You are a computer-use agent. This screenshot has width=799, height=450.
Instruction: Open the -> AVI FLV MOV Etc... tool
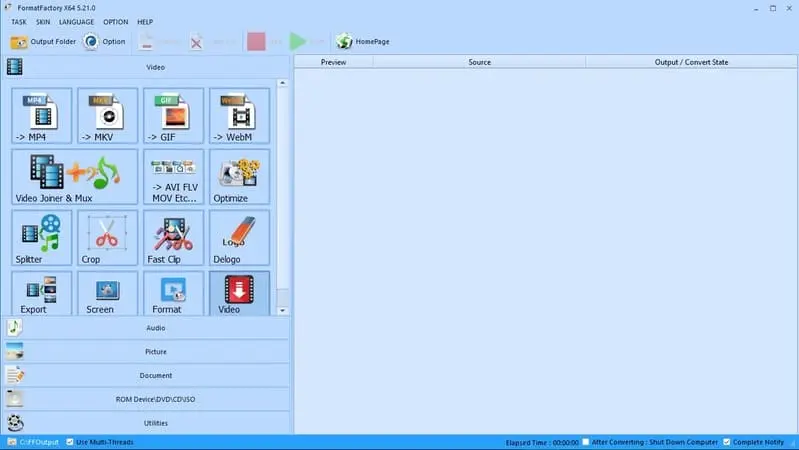click(173, 176)
